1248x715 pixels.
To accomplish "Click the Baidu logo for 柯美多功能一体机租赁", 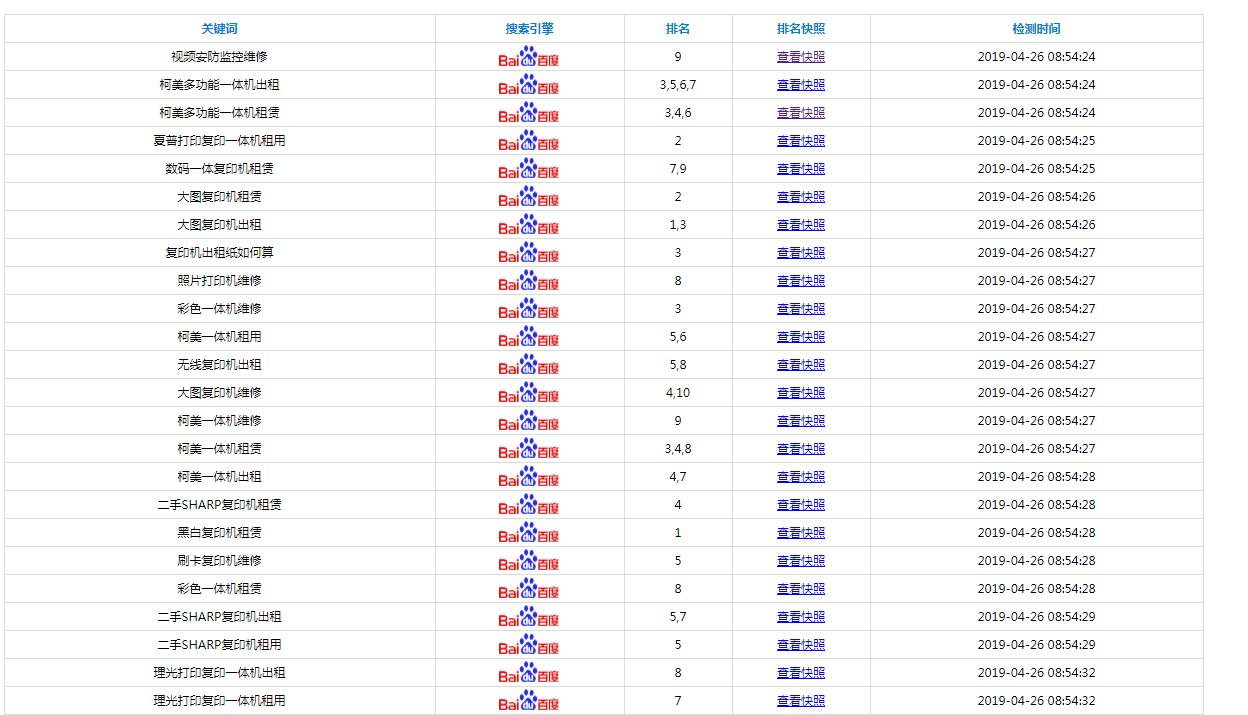I will click(529, 114).
